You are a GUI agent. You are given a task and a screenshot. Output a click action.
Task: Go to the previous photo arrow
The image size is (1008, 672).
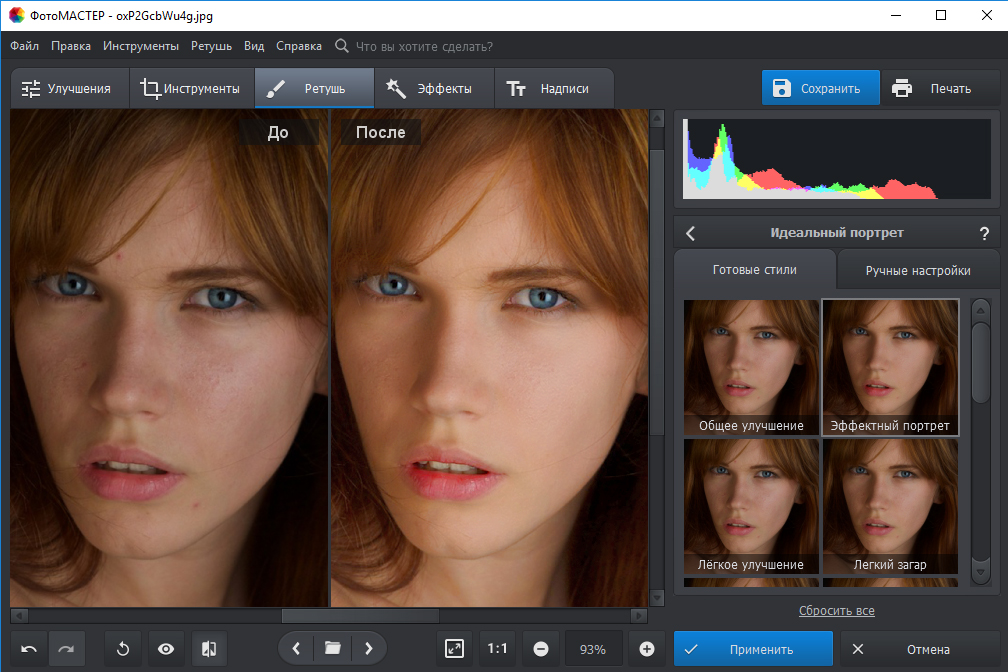click(296, 648)
